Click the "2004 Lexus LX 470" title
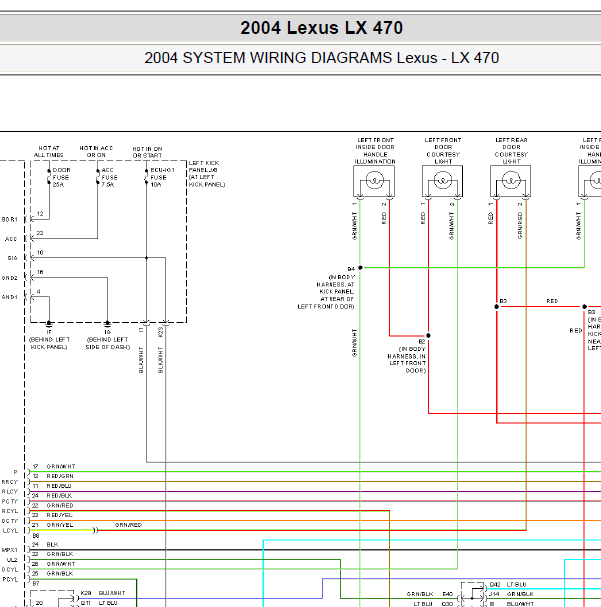This screenshot has height=607, width=601. click(322, 28)
